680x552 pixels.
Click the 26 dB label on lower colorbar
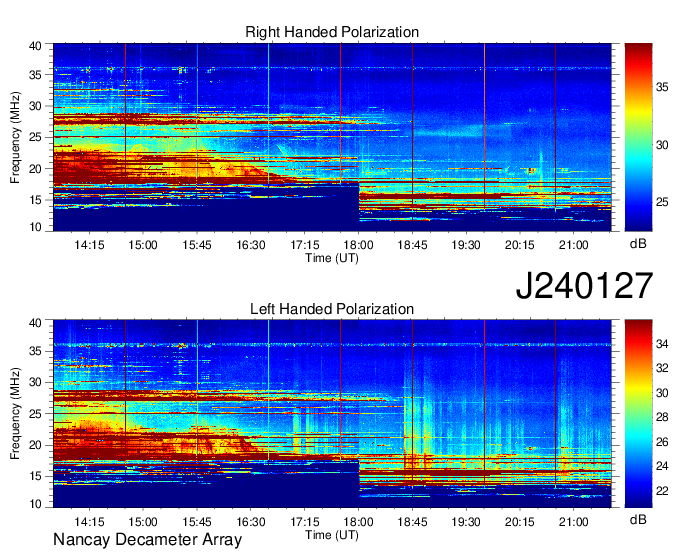[x=662, y=442]
